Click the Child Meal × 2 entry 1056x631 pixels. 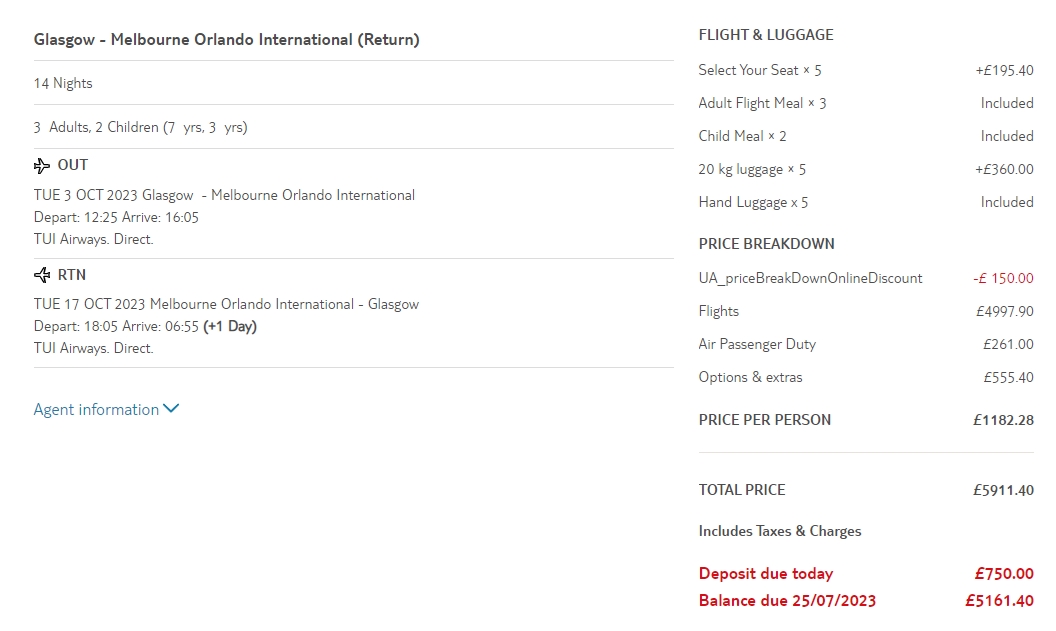tap(742, 137)
